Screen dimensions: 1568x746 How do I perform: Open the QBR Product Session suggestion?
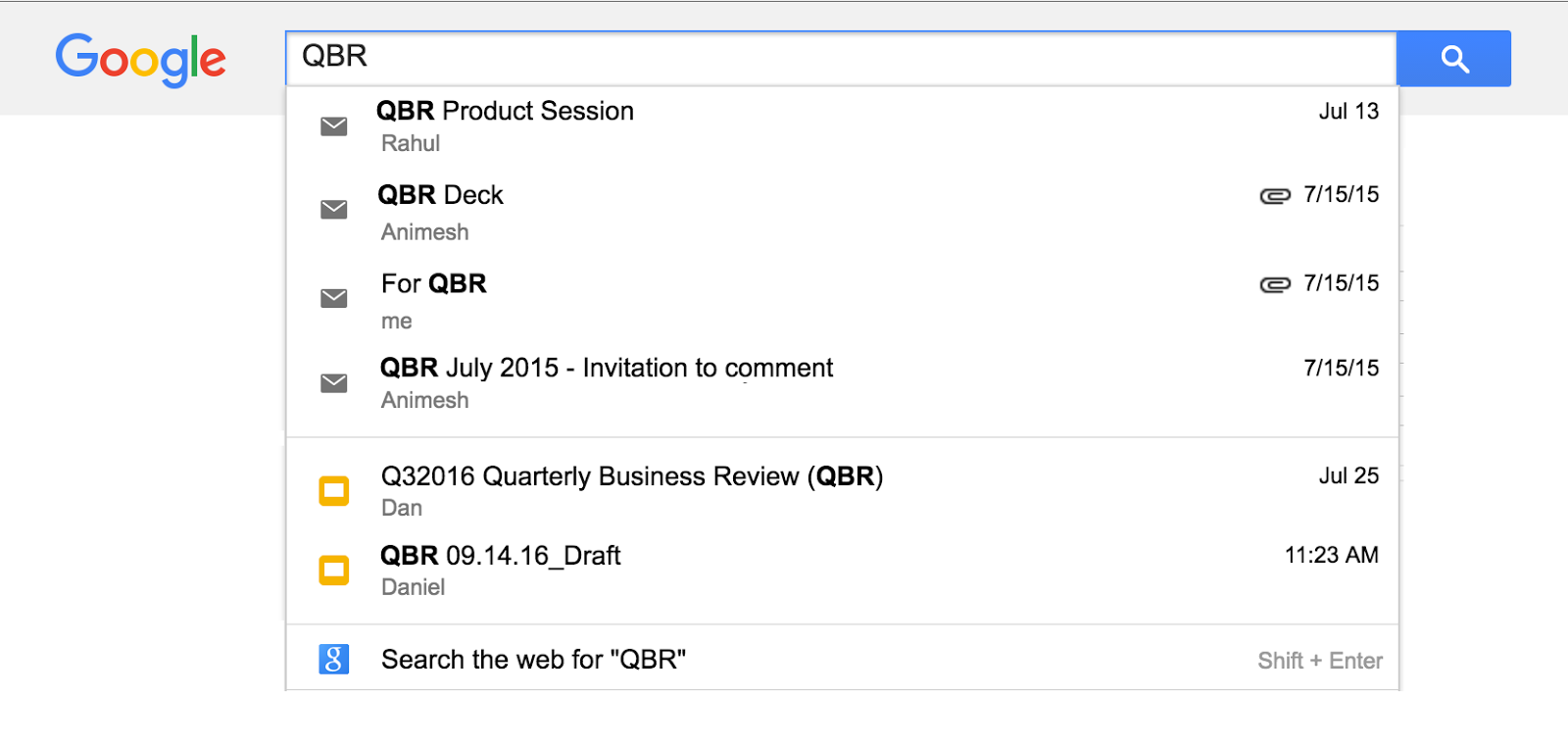[x=842, y=127]
